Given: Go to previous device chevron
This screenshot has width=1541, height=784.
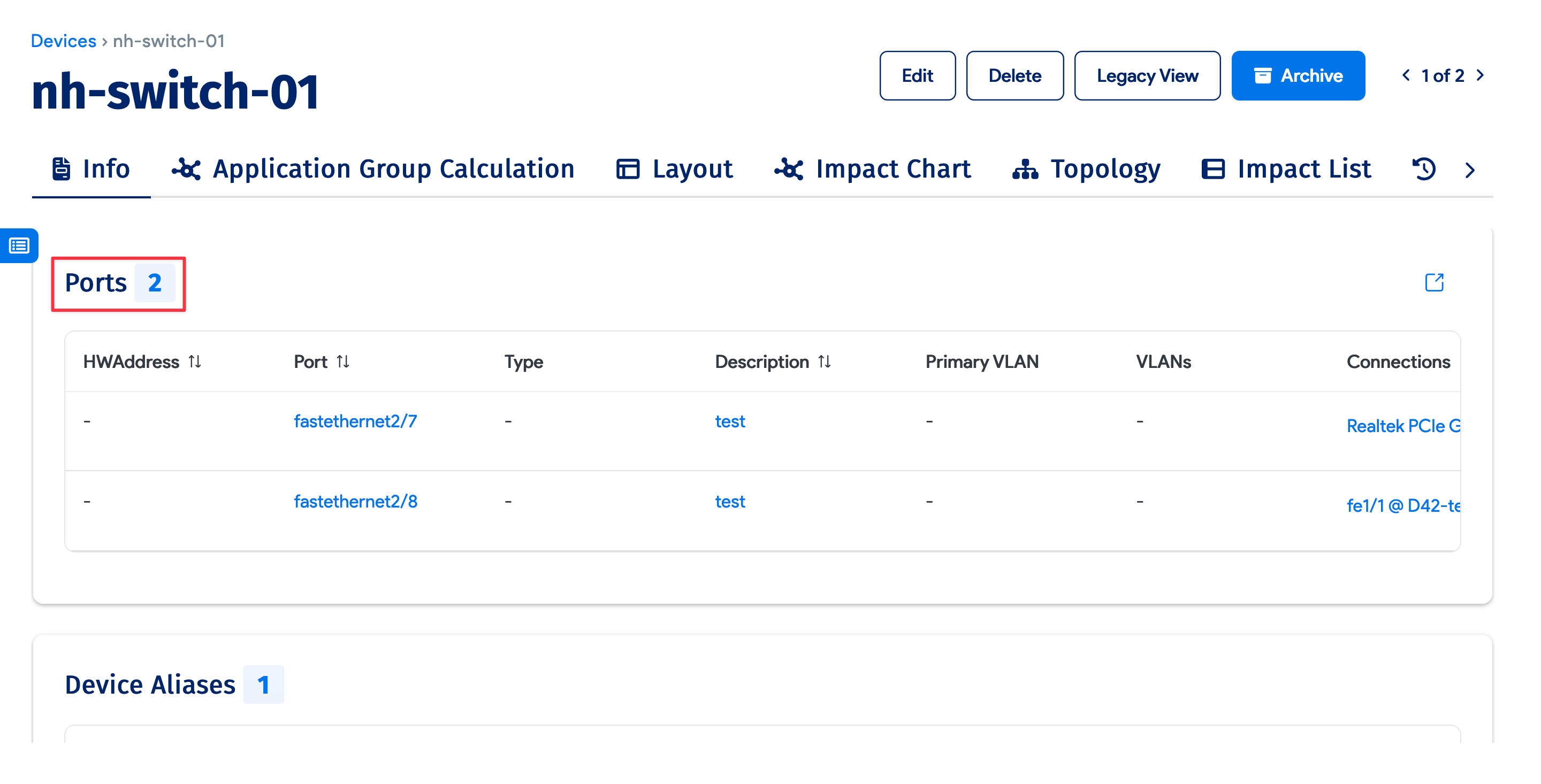Looking at the screenshot, I should pos(1406,75).
